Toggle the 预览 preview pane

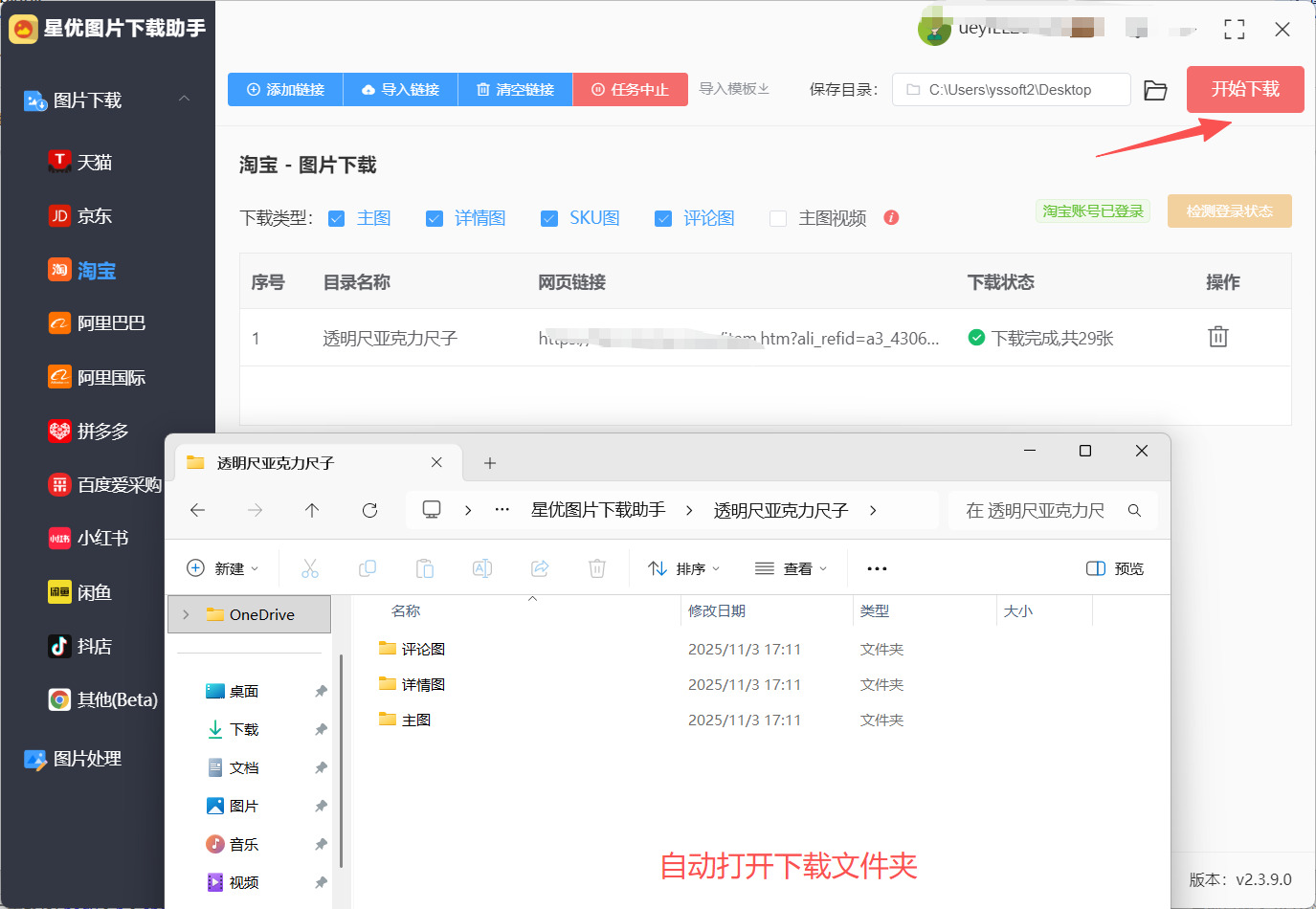pyautogui.click(x=1115, y=568)
